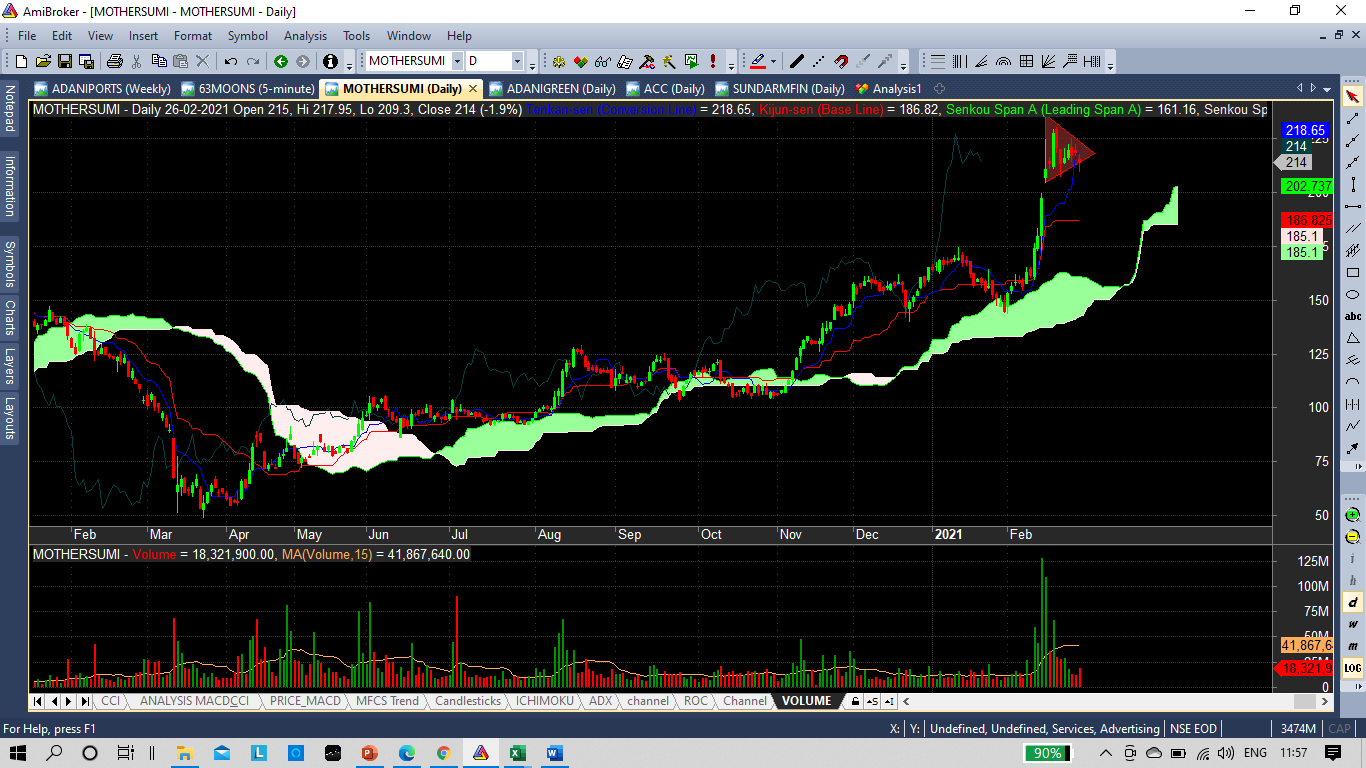Select the PRICE_MACD sheet tab
The height and width of the screenshot is (768, 1366).
(x=305, y=701)
